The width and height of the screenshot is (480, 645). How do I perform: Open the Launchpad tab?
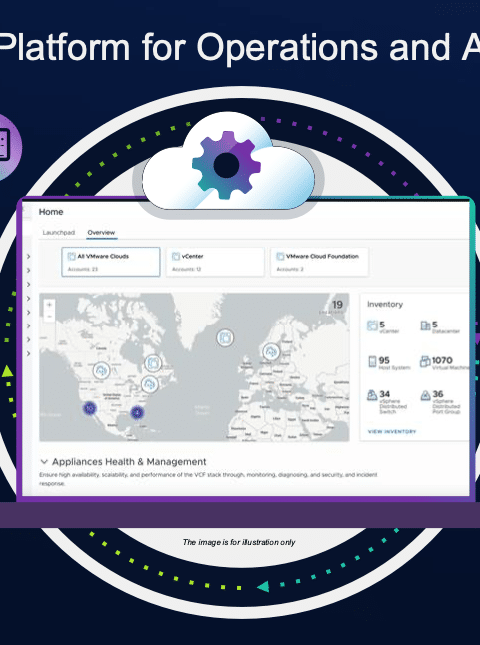tap(59, 232)
